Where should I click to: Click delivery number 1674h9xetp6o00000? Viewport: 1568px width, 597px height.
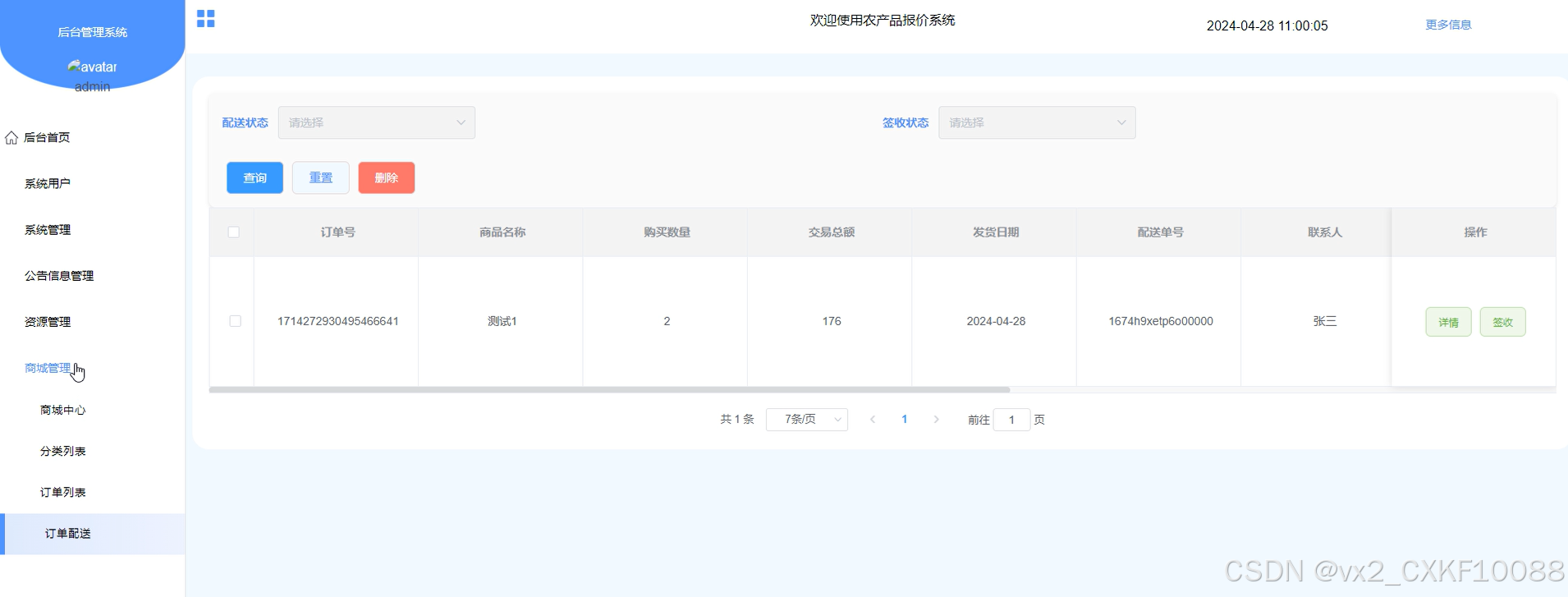[1160, 321]
